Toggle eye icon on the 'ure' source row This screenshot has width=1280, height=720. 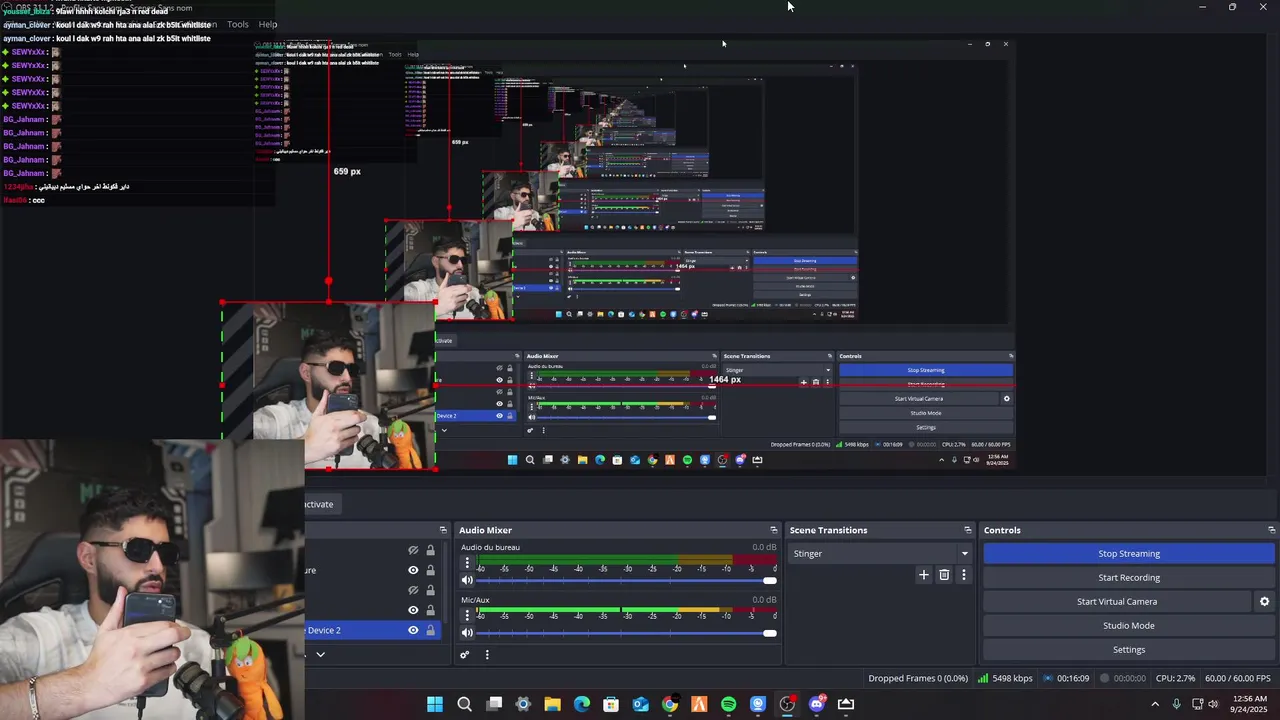pos(413,570)
